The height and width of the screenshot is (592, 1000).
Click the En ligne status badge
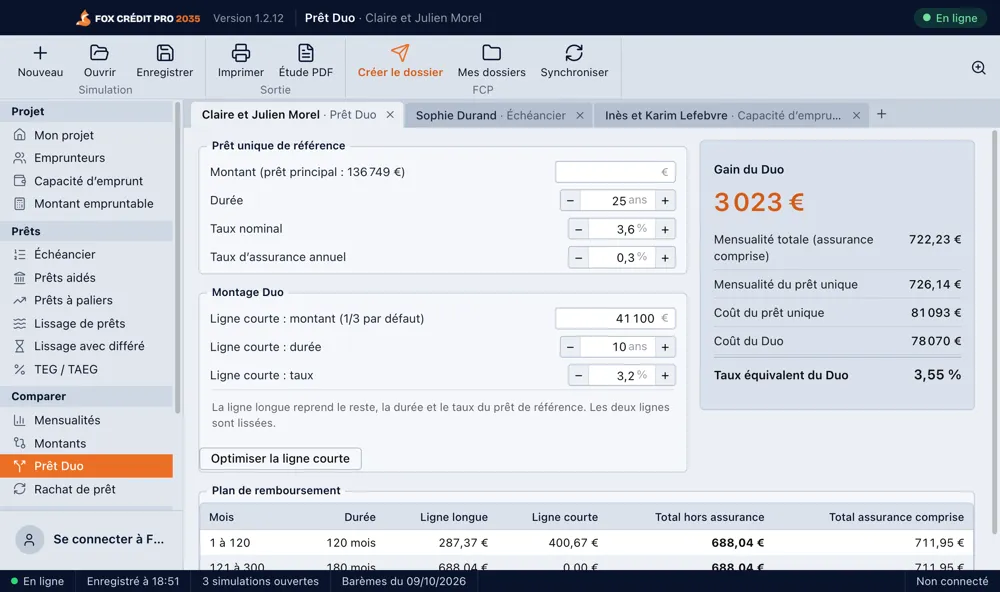click(950, 18)
